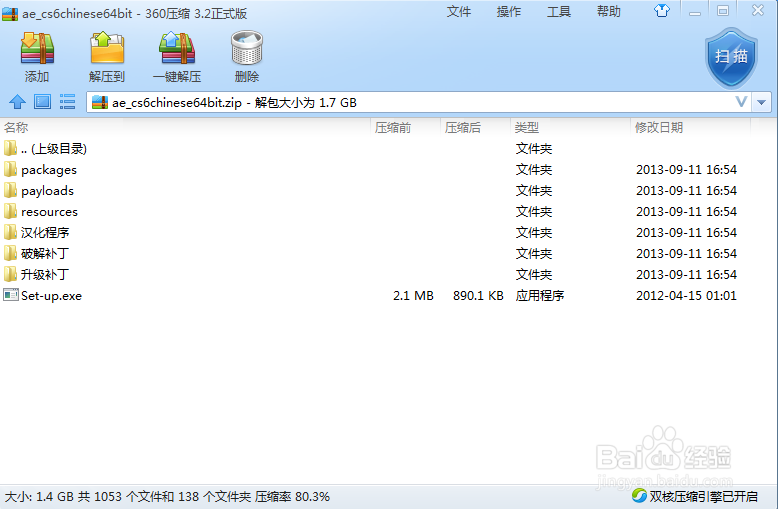The width and height of the screenshot is (778, 509).
Task: Select the payloads folder icon
Action: 10,190
